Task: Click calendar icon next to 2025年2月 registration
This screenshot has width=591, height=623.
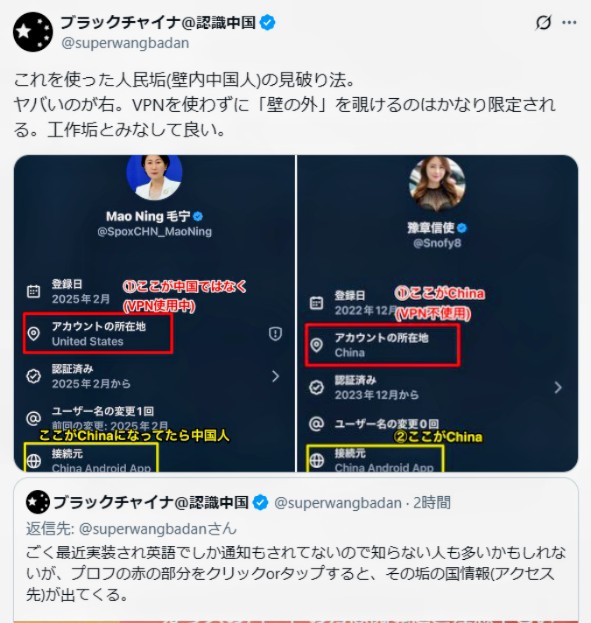Action: 34,291
